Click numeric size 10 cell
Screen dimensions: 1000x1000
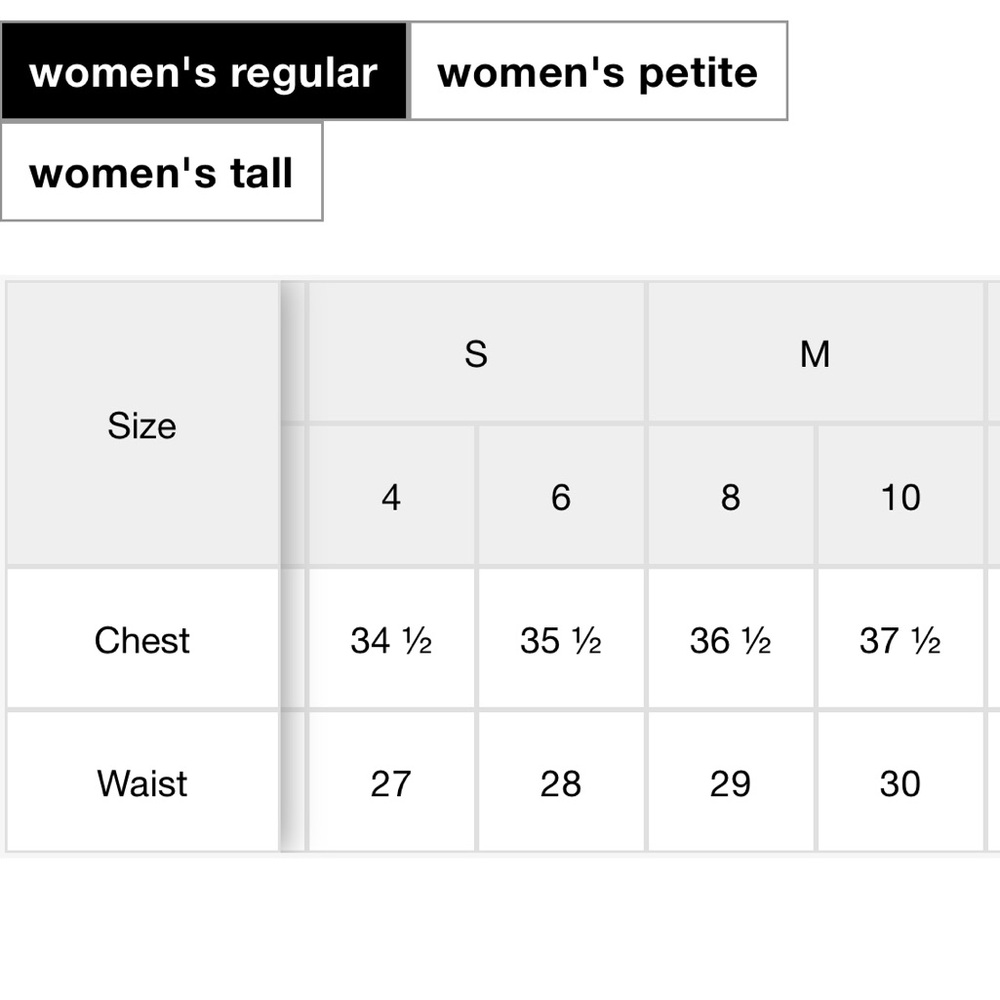(x=900, y=496)
